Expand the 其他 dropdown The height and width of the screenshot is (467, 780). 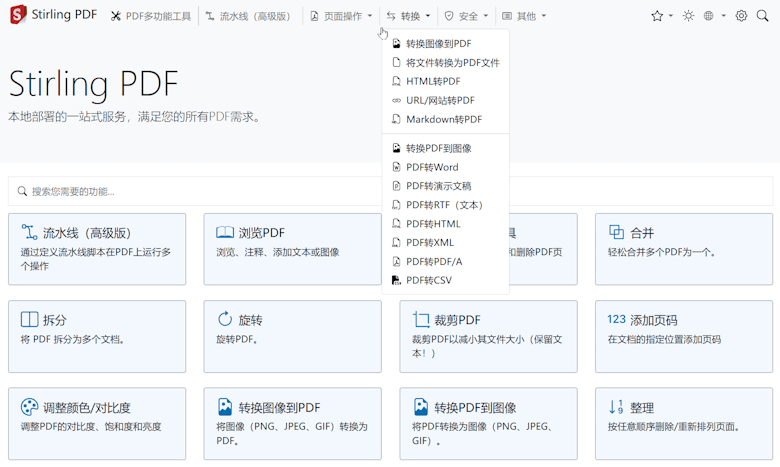tap(524, 16)
